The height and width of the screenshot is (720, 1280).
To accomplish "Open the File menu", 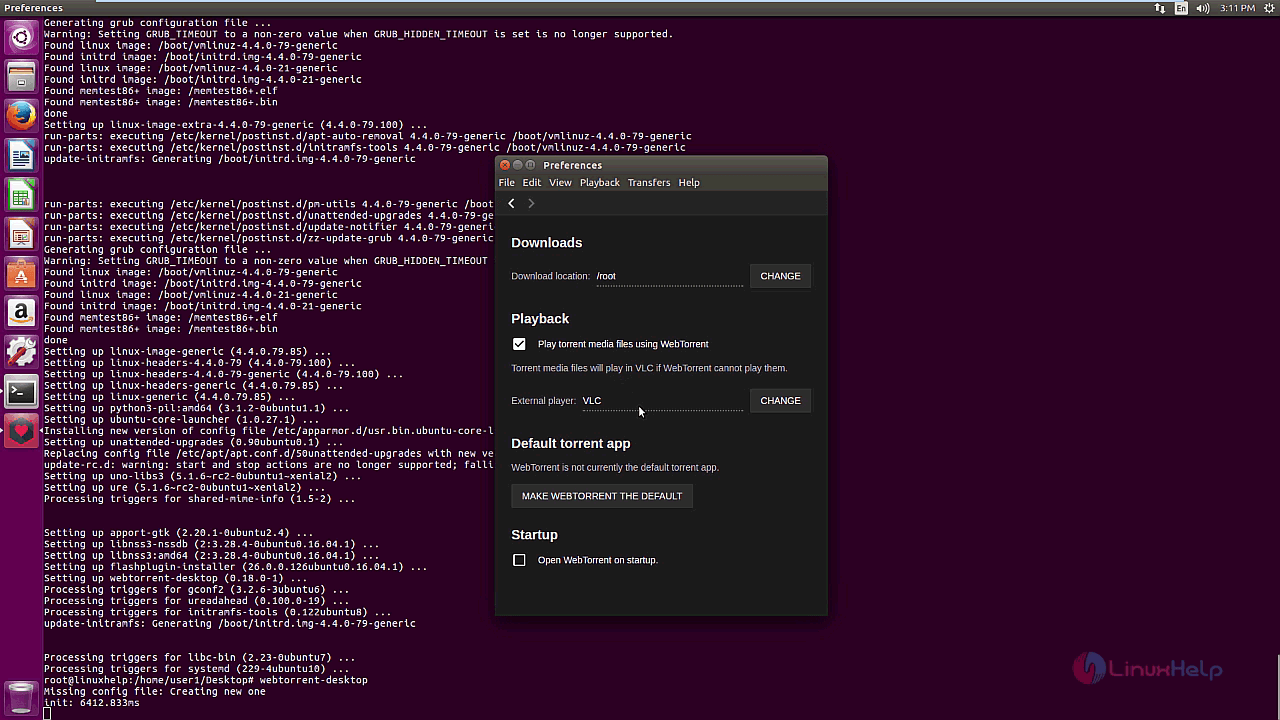I will (507, 183).
